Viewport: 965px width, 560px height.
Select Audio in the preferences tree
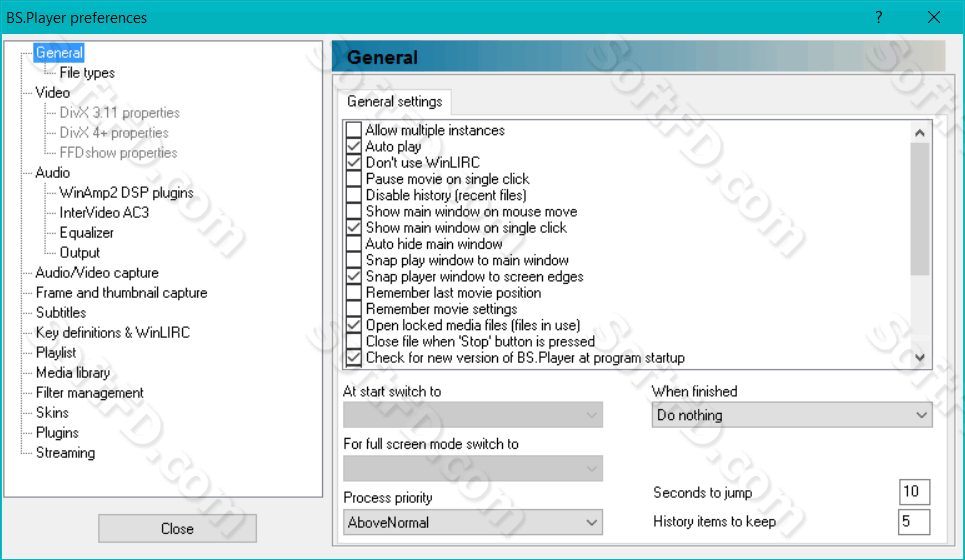(x=52, y=172)
